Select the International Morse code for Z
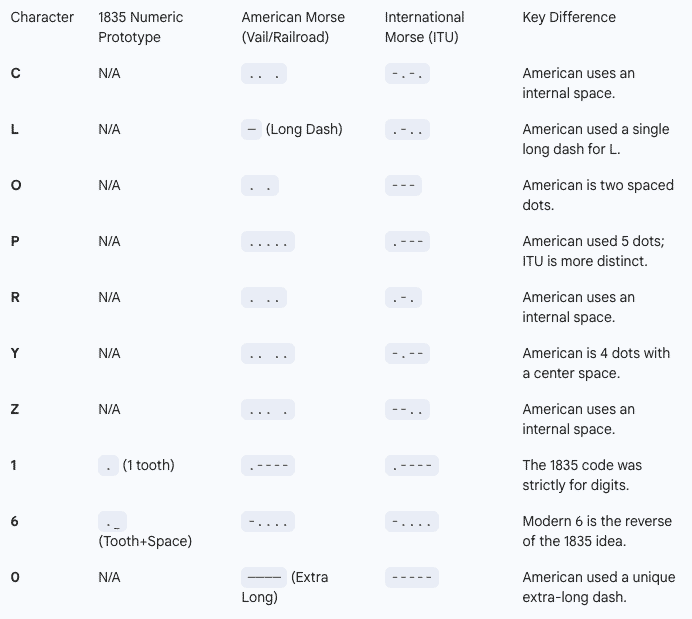Viewport: 692px width, 619px height. point(407,409)
